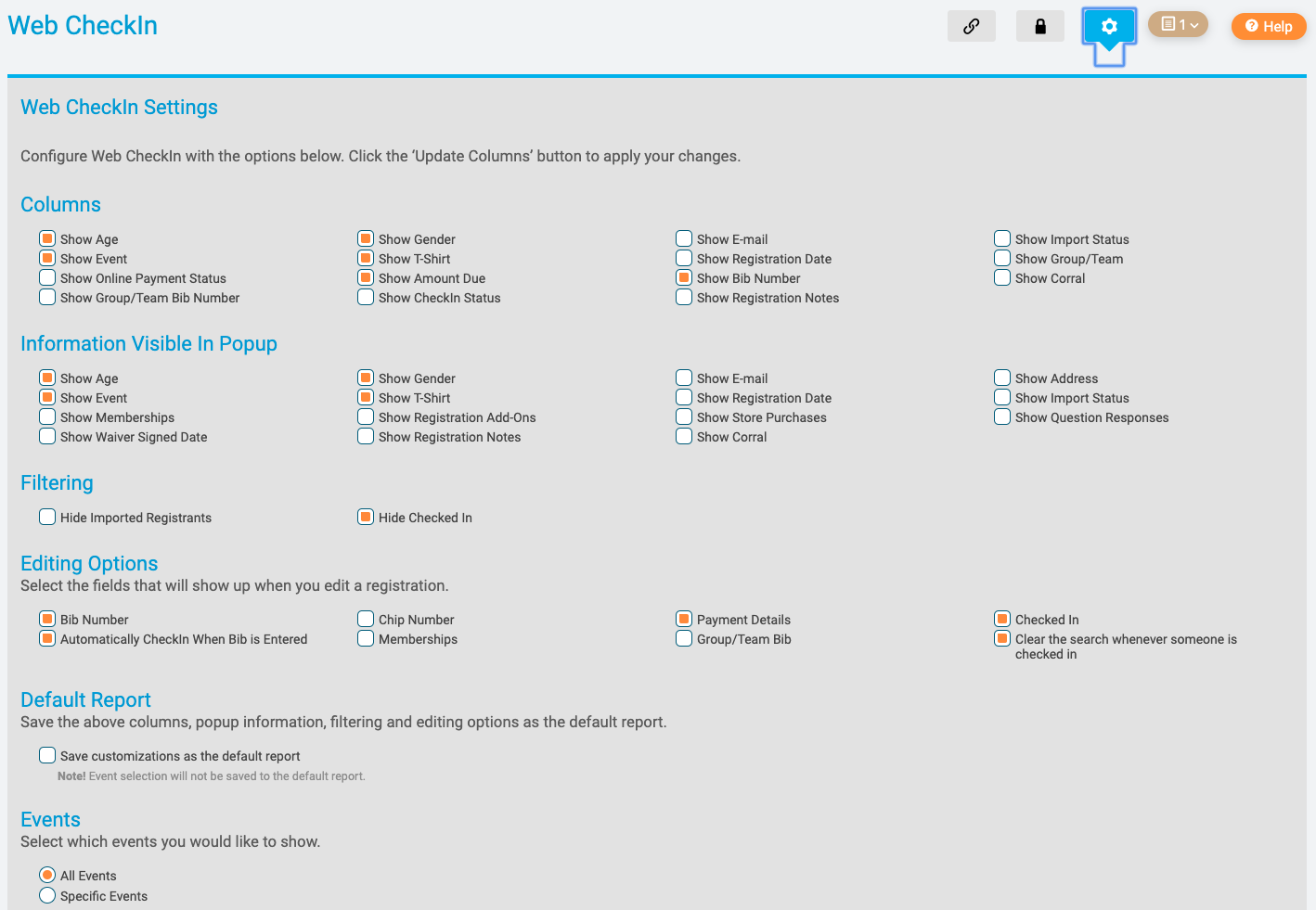Viewport: 1316px width, 910px height.
Task: Select the Specific Events radio button
Action: click(47, 895)
